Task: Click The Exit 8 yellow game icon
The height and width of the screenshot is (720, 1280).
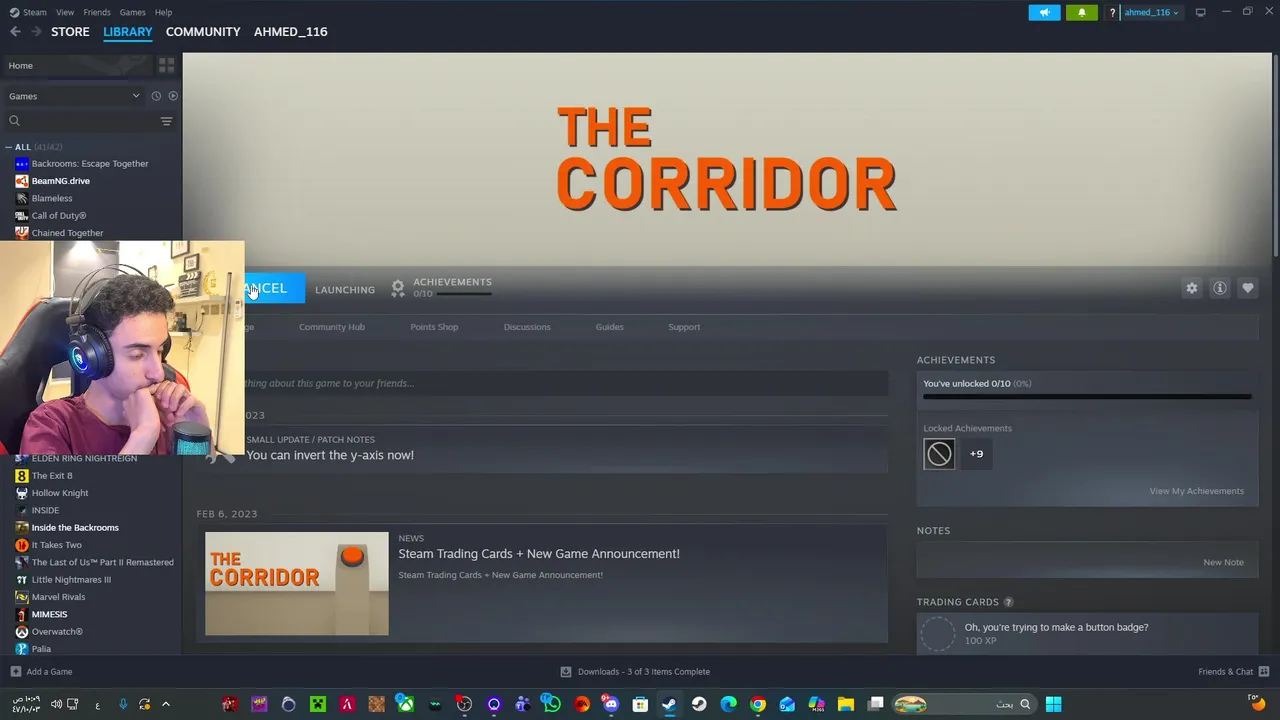Action: 22,476
